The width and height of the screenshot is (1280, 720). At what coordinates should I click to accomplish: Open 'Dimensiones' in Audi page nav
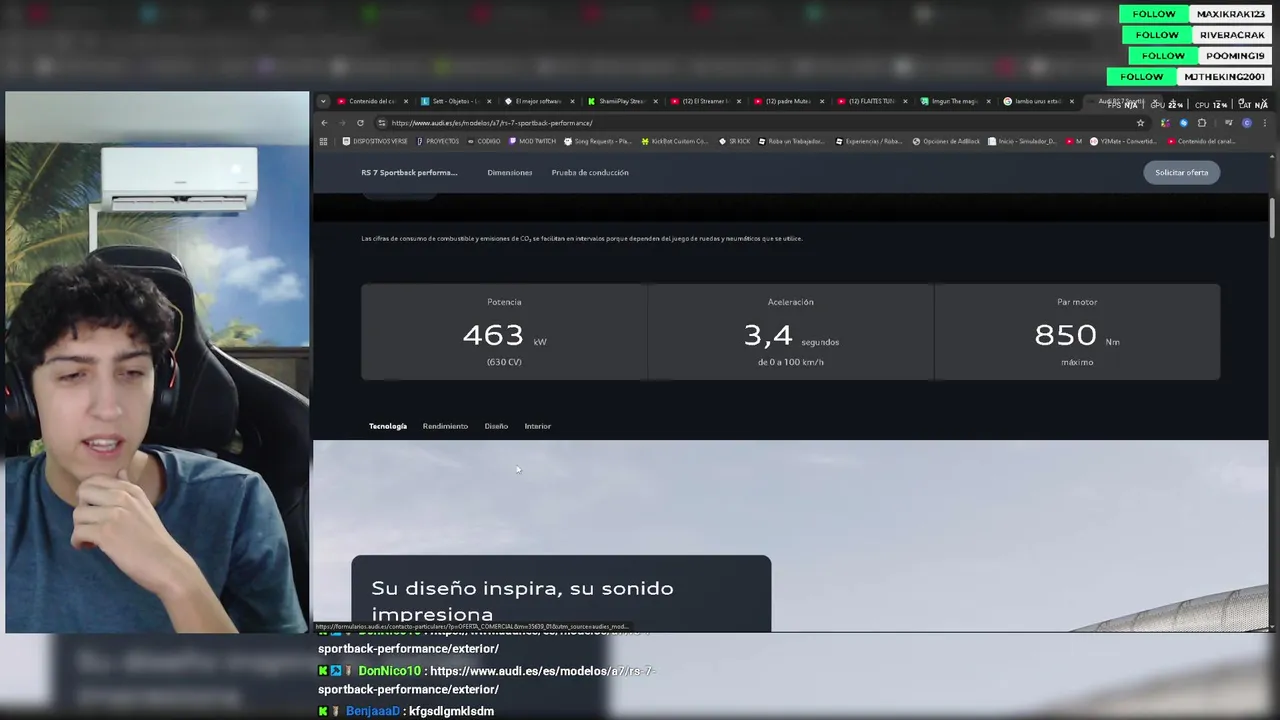pyautogui.click(x=510, y=172)
